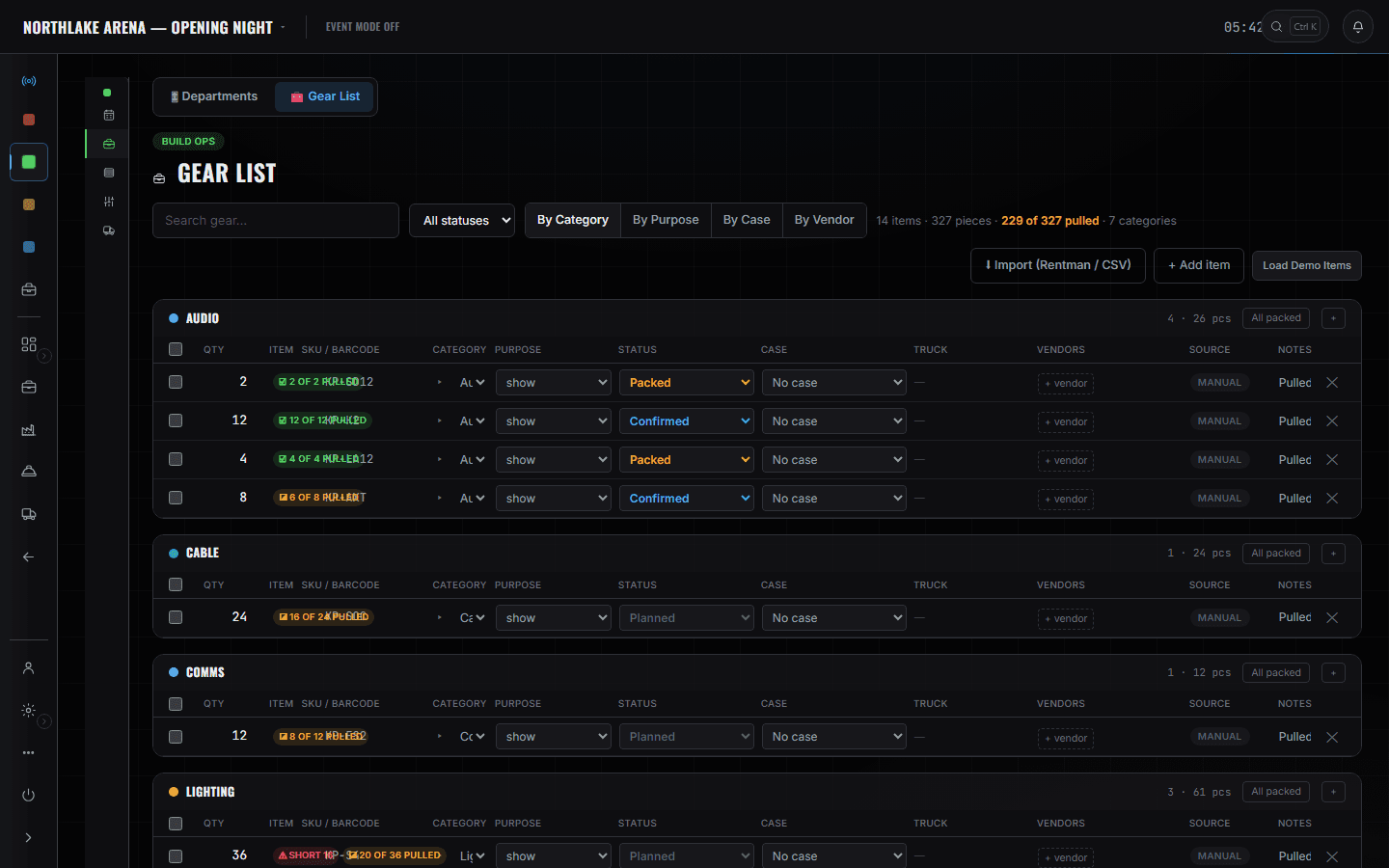Select the orange square workspace icon
1389x868 pixels.
tap(29, 204)
